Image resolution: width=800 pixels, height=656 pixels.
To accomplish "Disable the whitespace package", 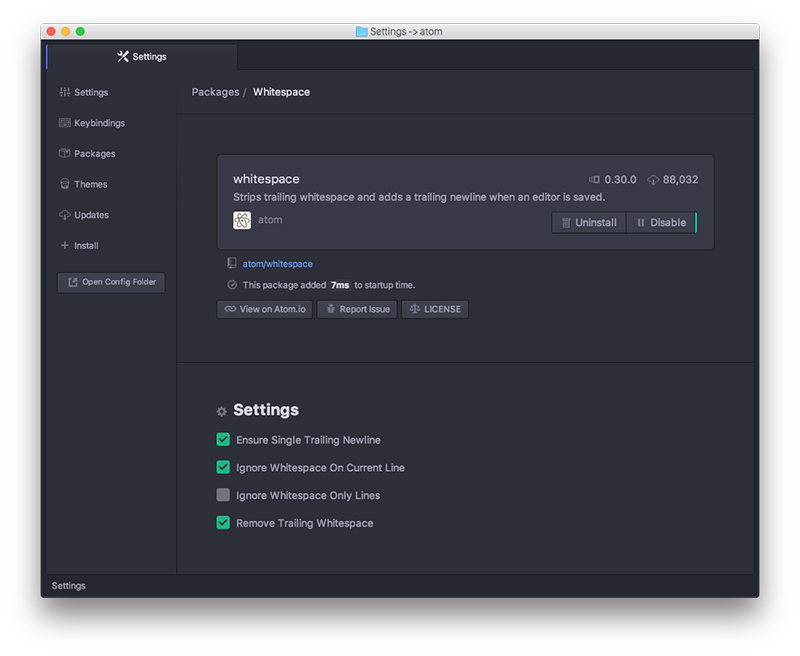I will [x=661, y=222].
